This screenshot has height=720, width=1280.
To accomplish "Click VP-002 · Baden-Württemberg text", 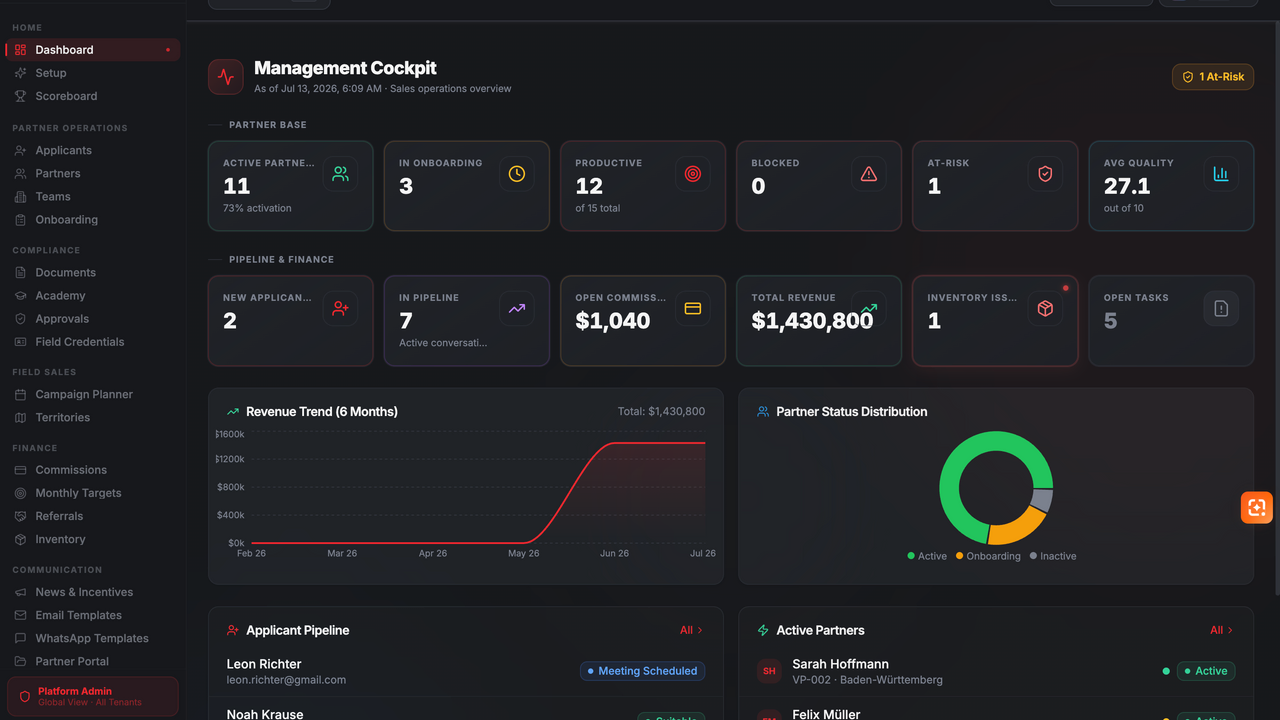I will 867,680.
